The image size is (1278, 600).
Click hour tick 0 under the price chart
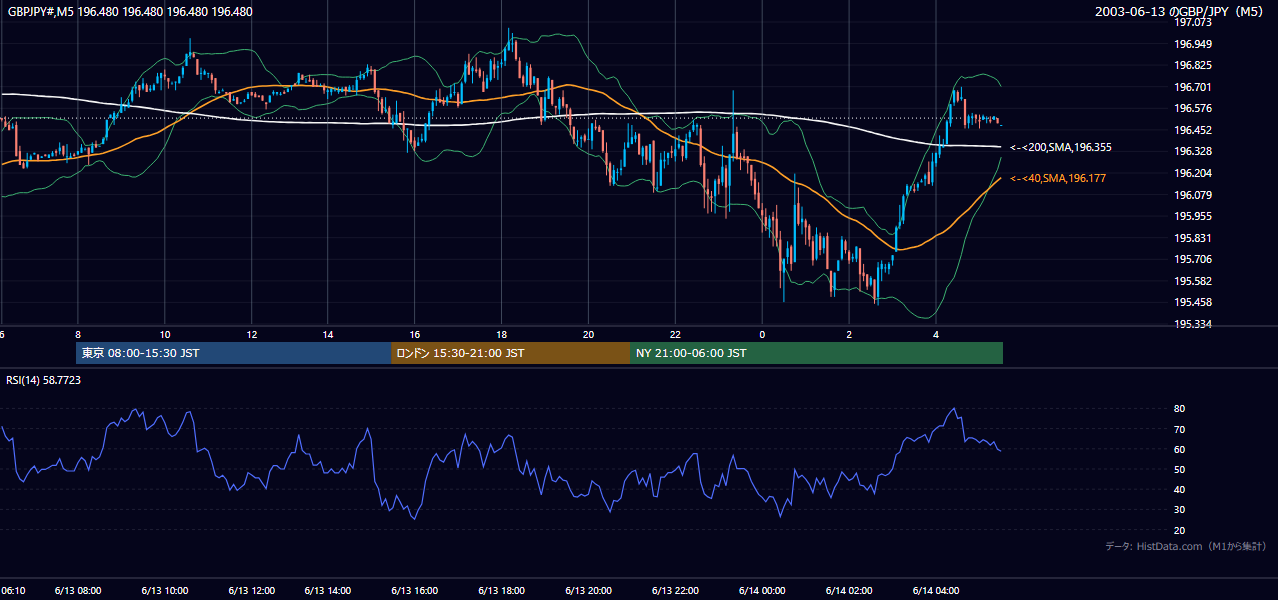[x=762, y=334]
